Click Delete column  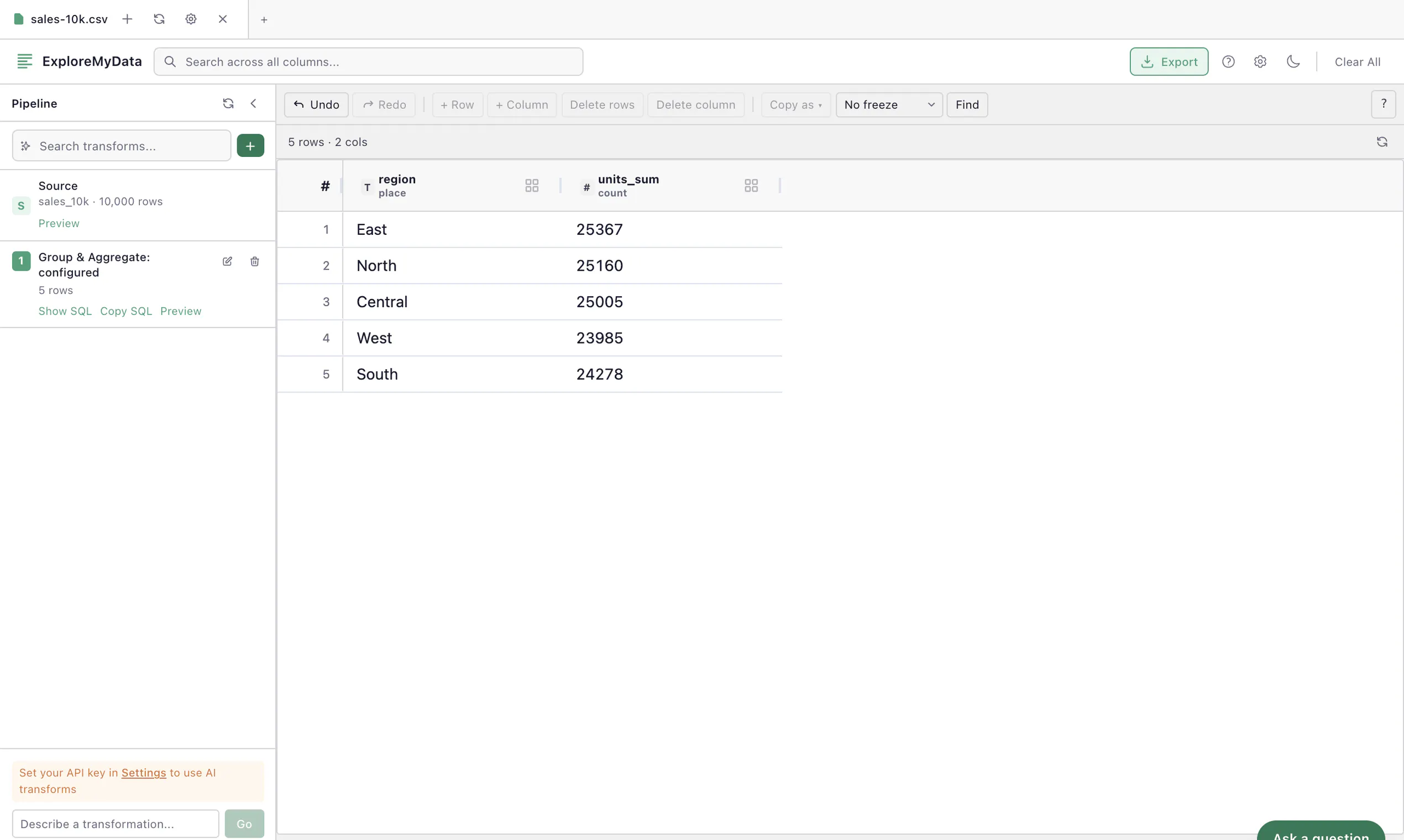coord(696,104)
